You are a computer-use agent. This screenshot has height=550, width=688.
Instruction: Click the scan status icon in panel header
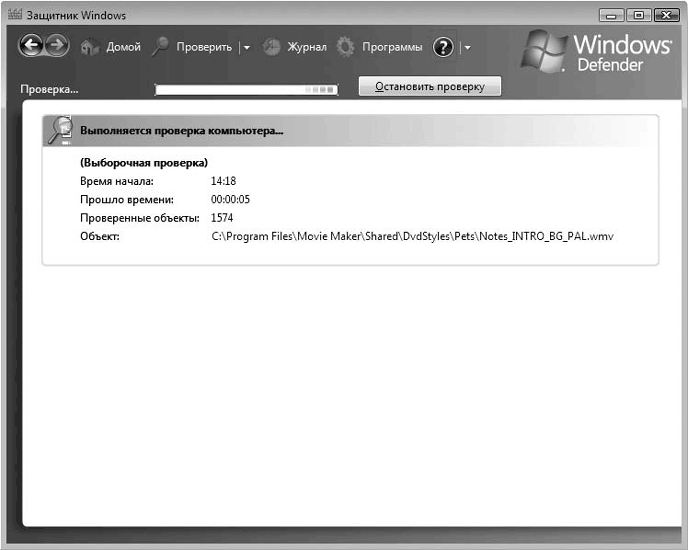(x=61, y=130)
